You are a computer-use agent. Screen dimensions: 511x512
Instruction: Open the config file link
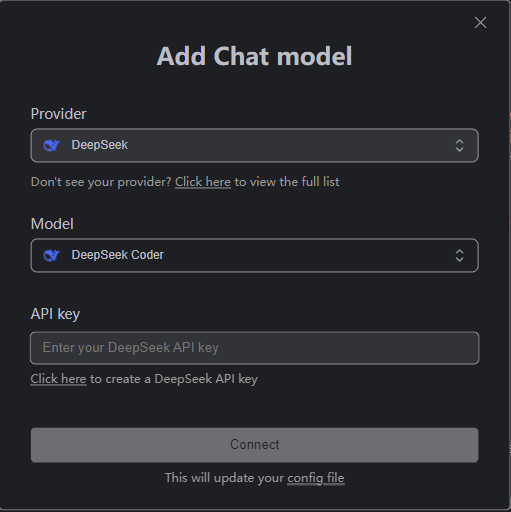[x=316, y=478]
